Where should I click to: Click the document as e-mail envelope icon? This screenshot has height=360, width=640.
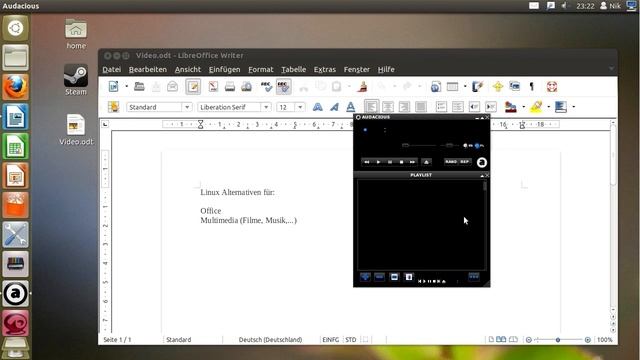173,87
